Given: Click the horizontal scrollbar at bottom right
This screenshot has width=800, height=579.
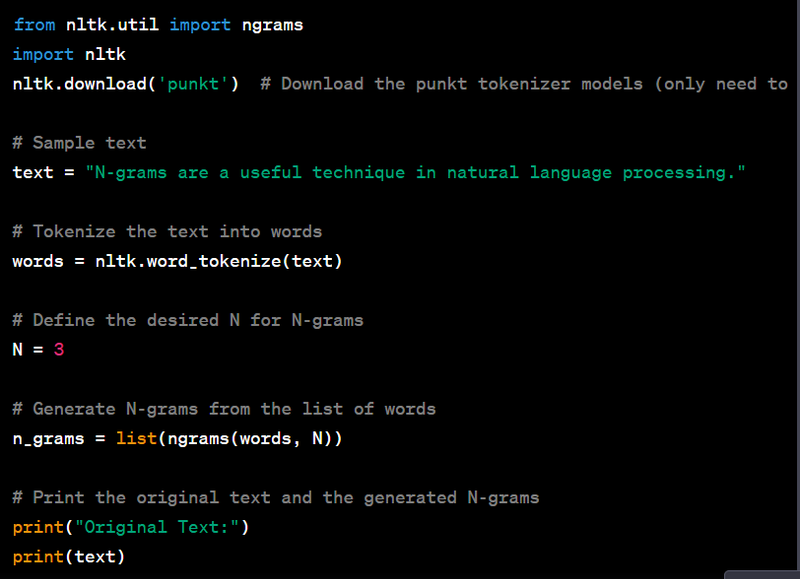Looking at the screenshot, I should (761, 574).
